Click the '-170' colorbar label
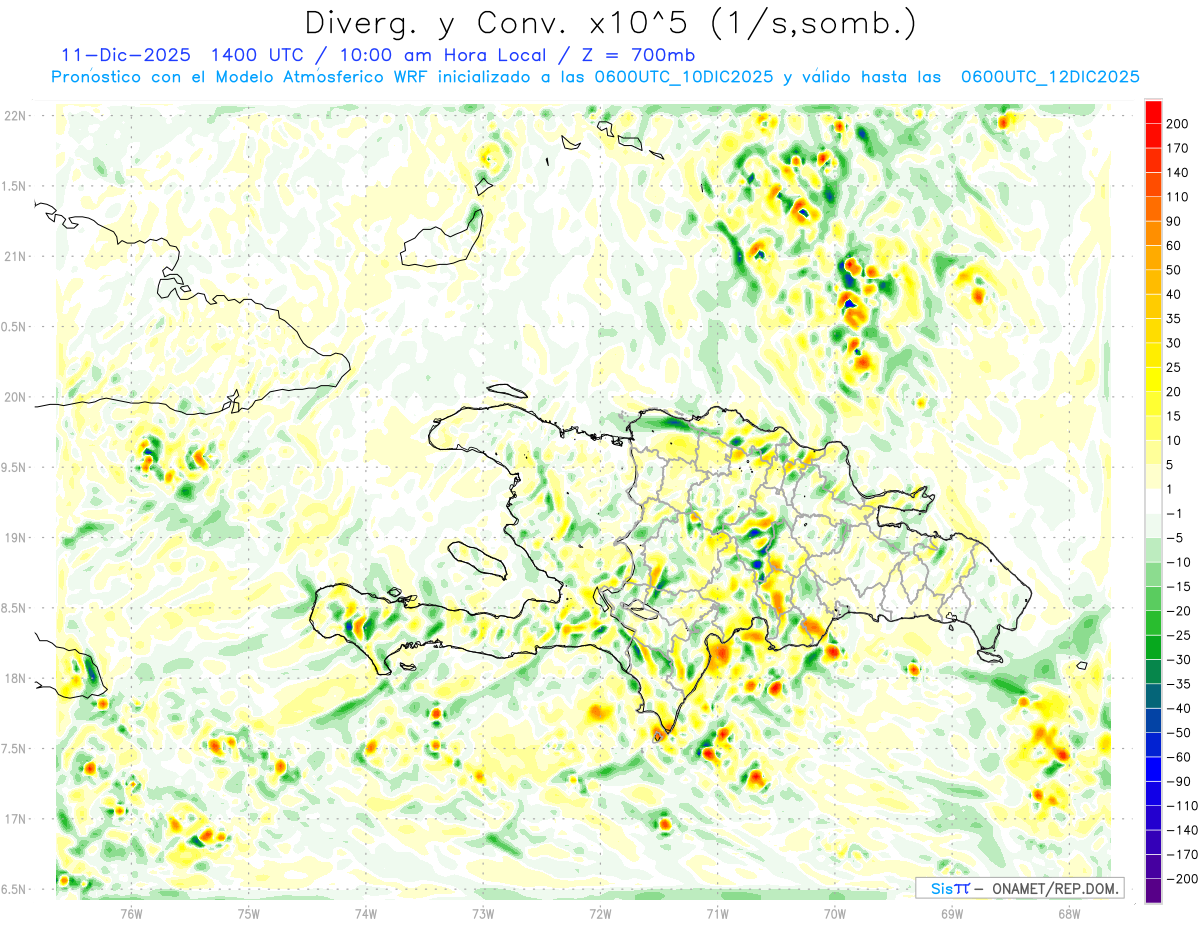 click(1182, 855)
